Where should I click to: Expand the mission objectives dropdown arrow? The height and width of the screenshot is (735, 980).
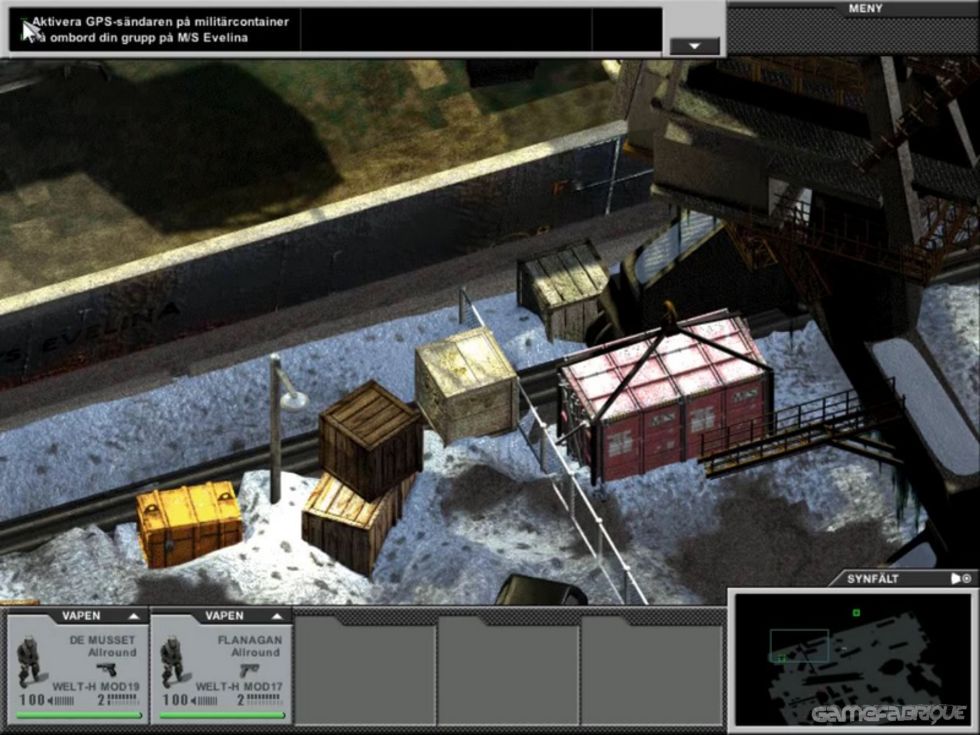click(x=694, y=46)
